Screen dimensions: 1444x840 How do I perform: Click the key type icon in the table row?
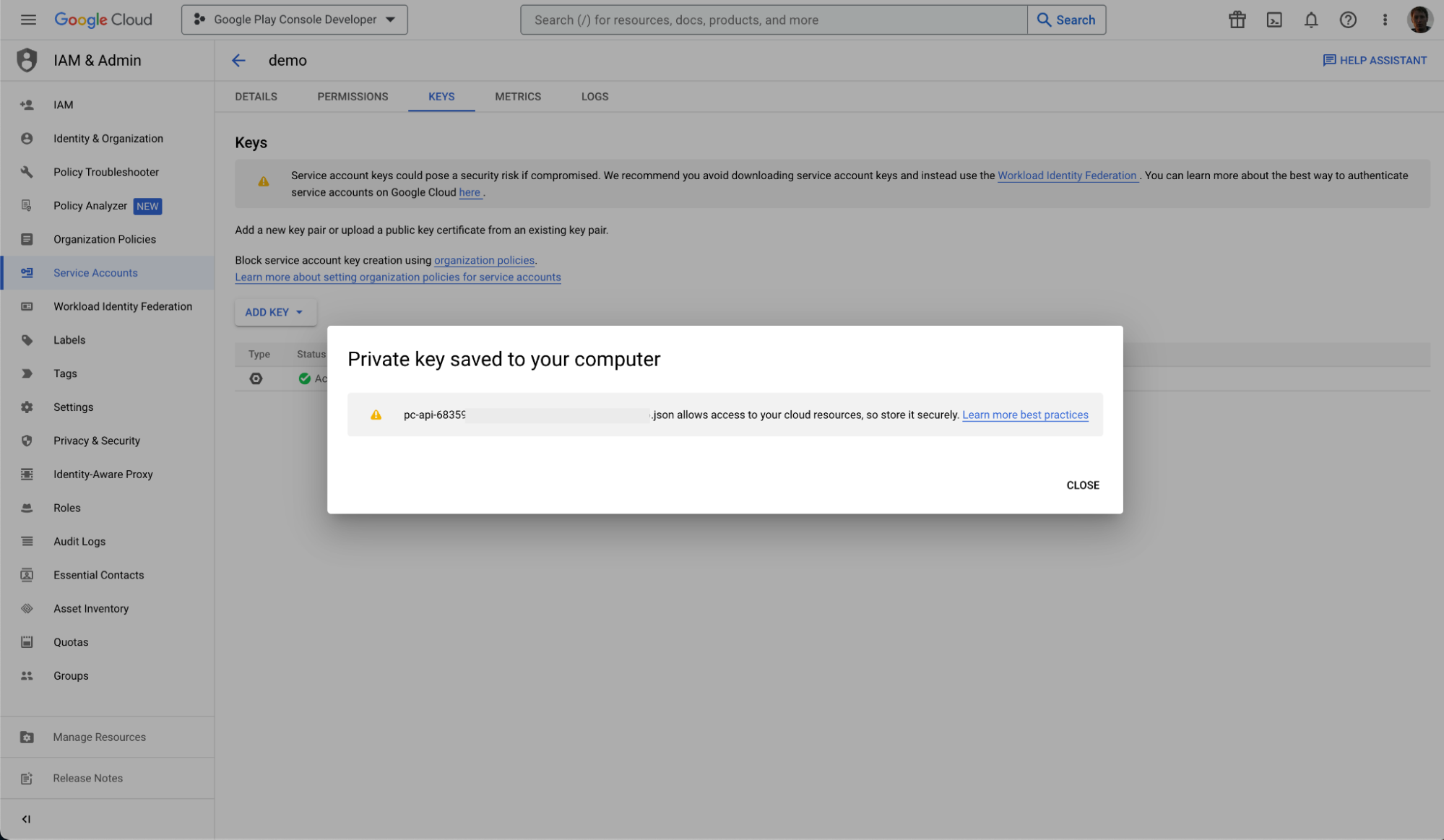coord(256,378)
